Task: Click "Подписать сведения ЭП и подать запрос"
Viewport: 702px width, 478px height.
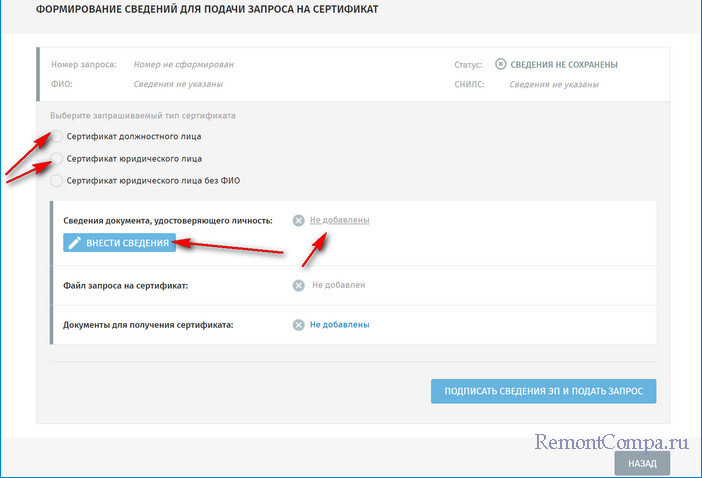Action: (543, 390)
